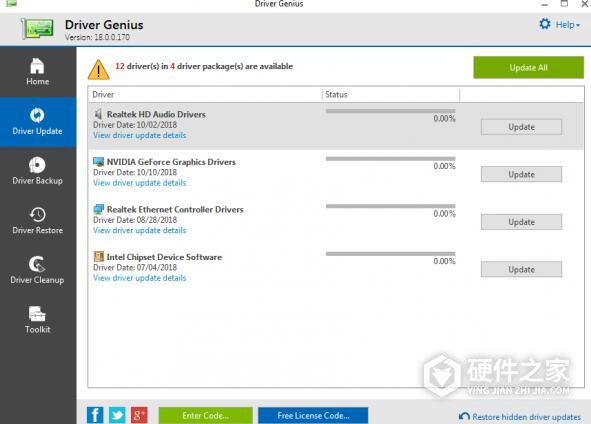
Task: Click the Realtek Ethernet progress bar
Action: pos(390,206)
